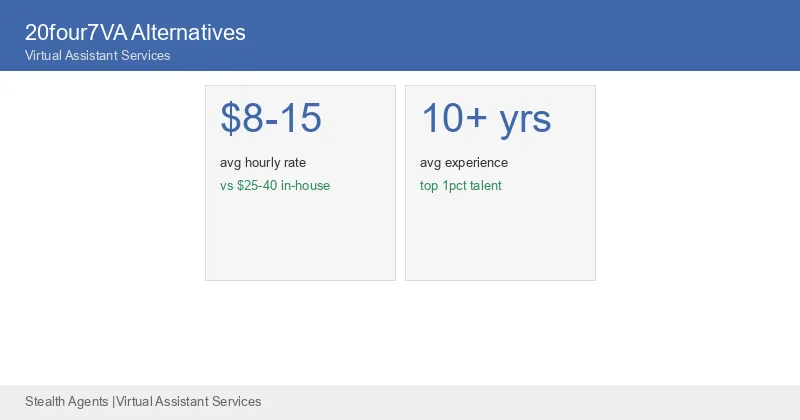Click empty space in experience card
This screenshot has height=420, width=800.
[x=501, y=237]
